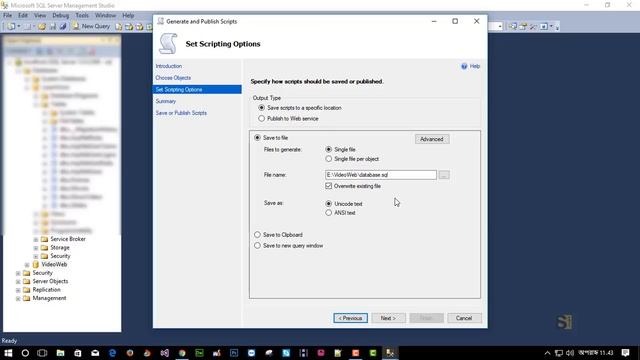Viewport: 640px width, 360px height.
Task: Click the VideoWeb database icon
Action: [x=36, y=264]
